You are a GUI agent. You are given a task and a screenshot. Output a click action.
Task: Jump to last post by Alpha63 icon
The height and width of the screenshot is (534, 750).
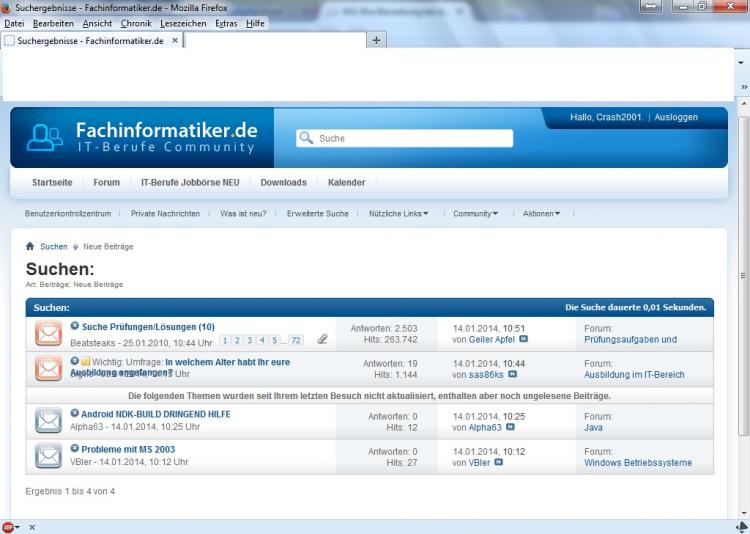(510, 427)
